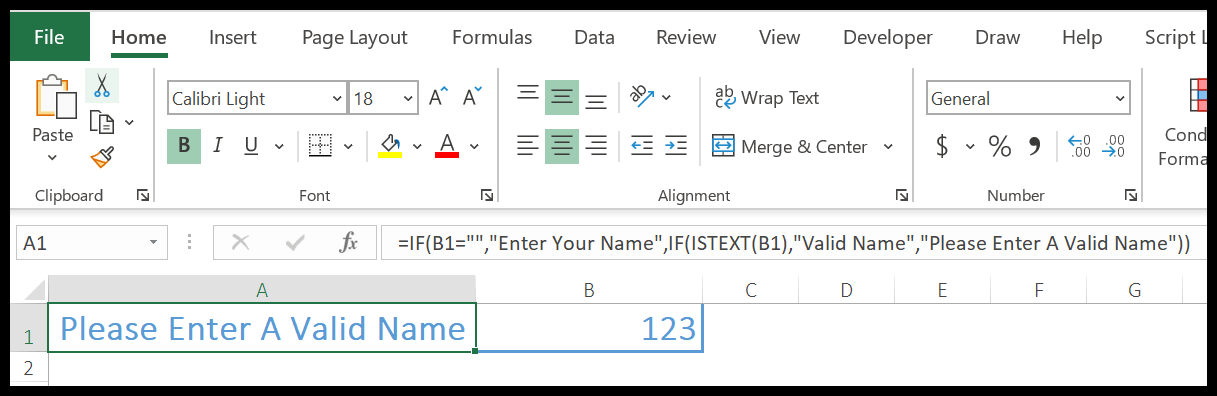
Task: Decrease font size with smaller A
Action: 472,98
